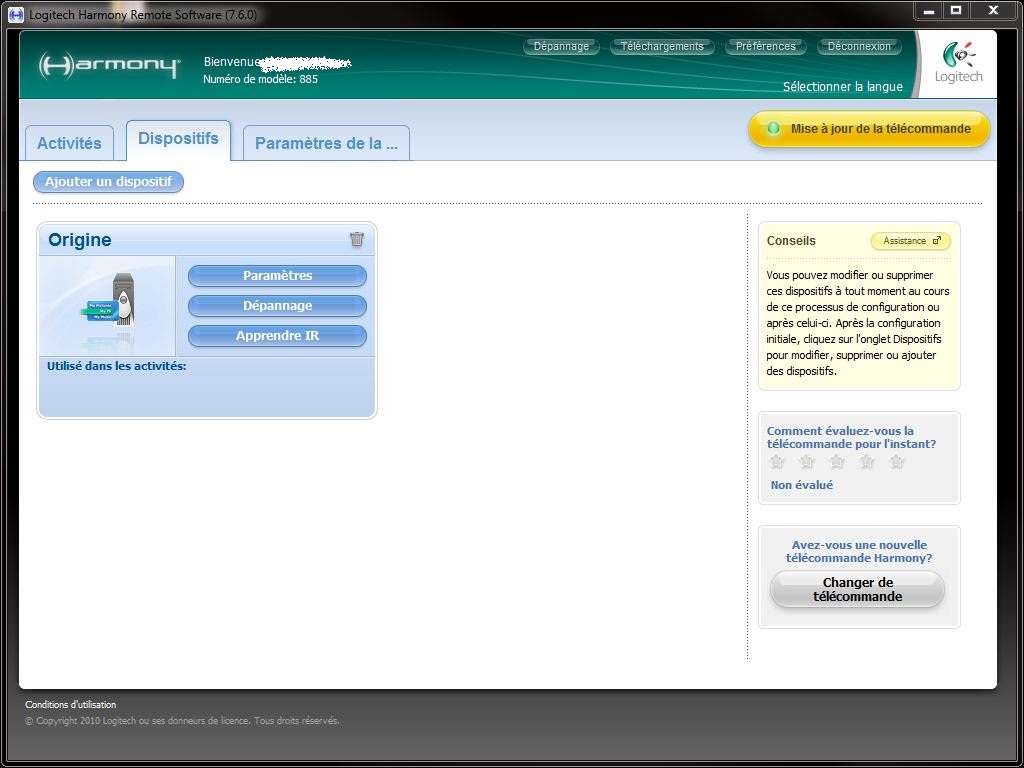Click the Harmony logo in header
This screenshot has height=768, width=1024.
(x=108, y=65)
